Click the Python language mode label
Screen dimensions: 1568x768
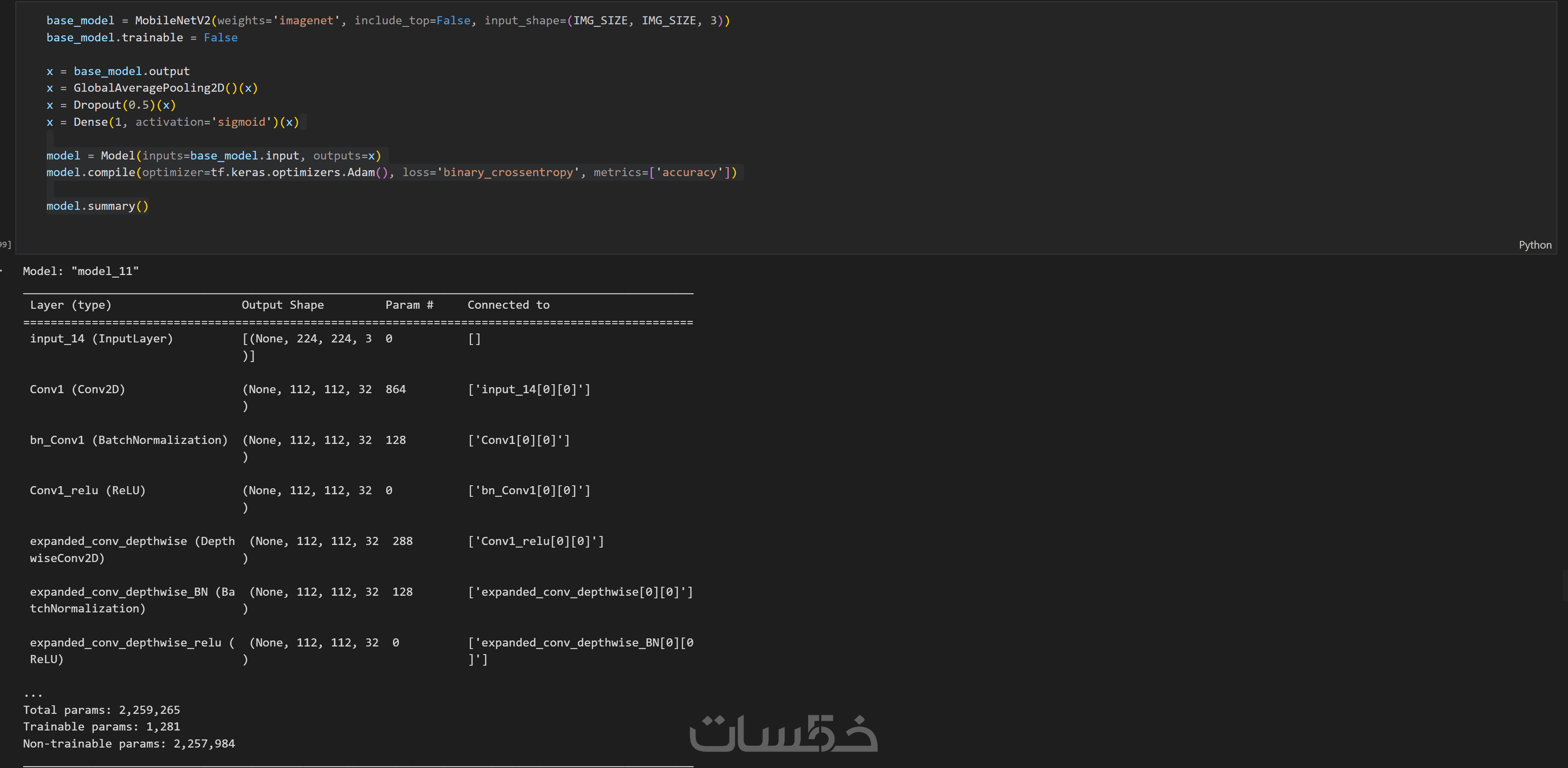coord(1535,245)
